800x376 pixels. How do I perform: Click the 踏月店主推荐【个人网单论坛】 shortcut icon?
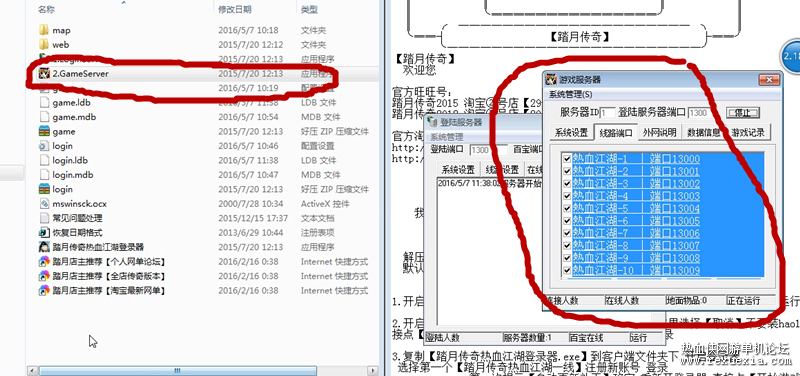pos(44,261)
